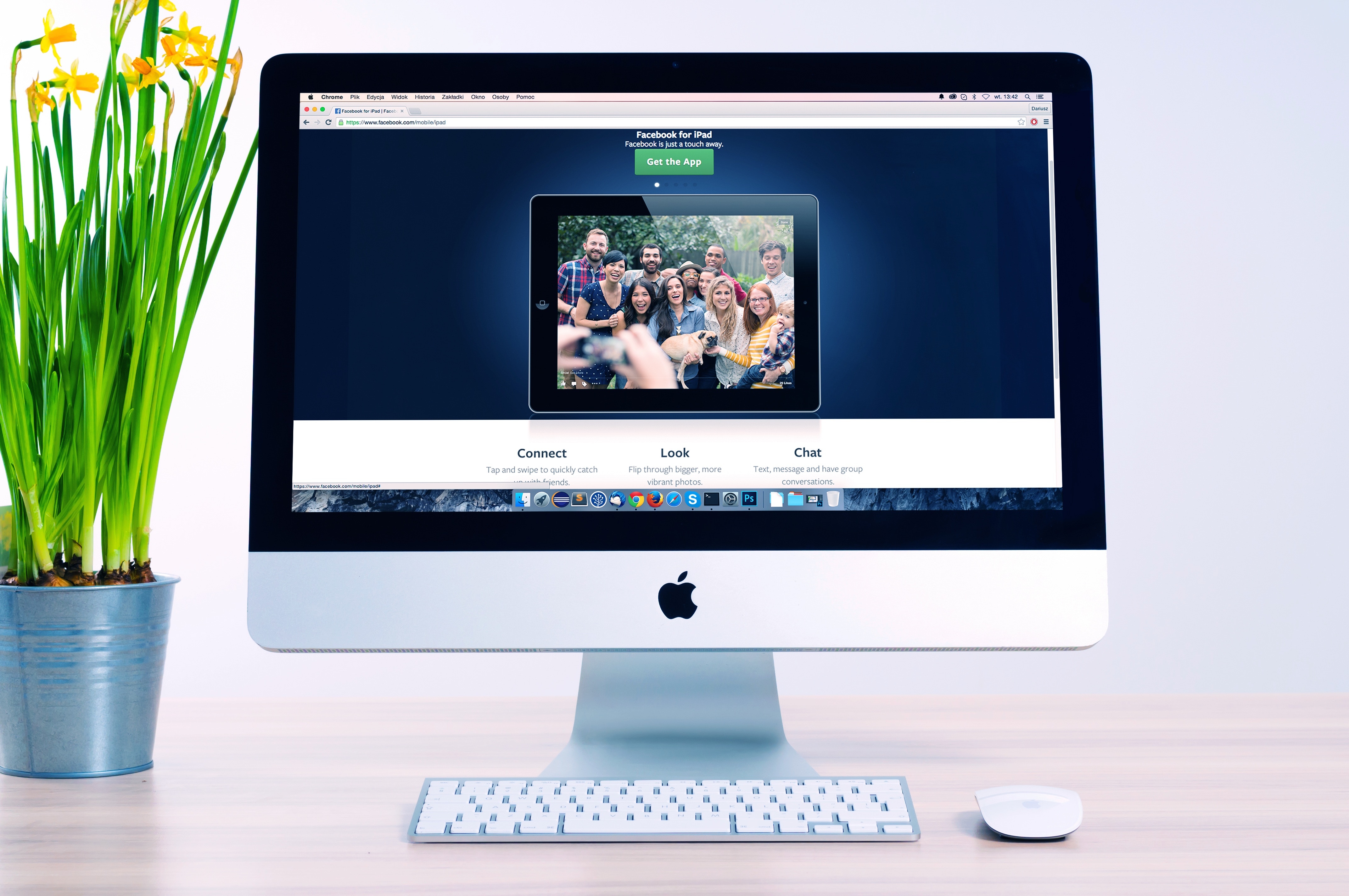Click the Okno menu in Chrome
The width and height of the screenshot is (1349, 896).
[x=478, y=97]
